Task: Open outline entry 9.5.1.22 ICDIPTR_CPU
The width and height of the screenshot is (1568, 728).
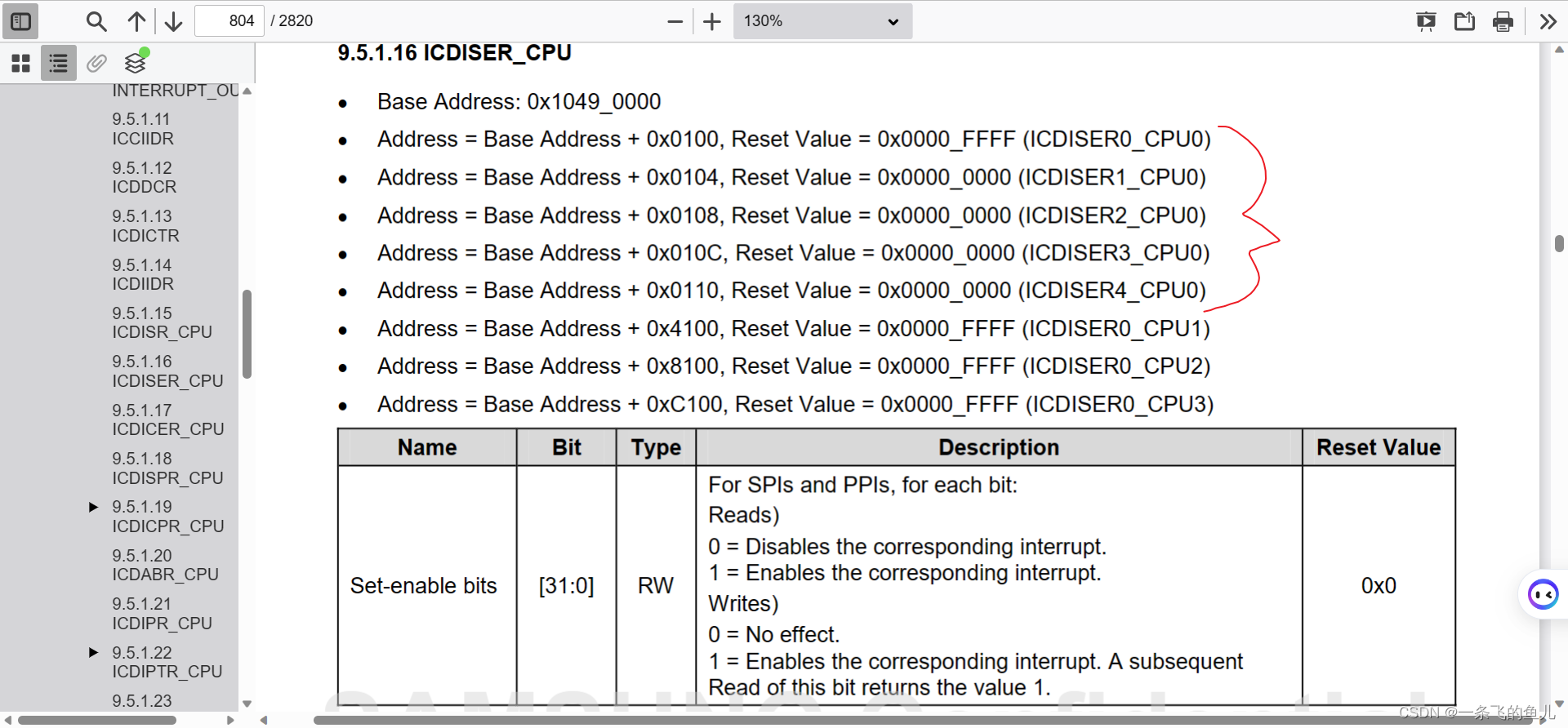Action: [x=167, y=662]
